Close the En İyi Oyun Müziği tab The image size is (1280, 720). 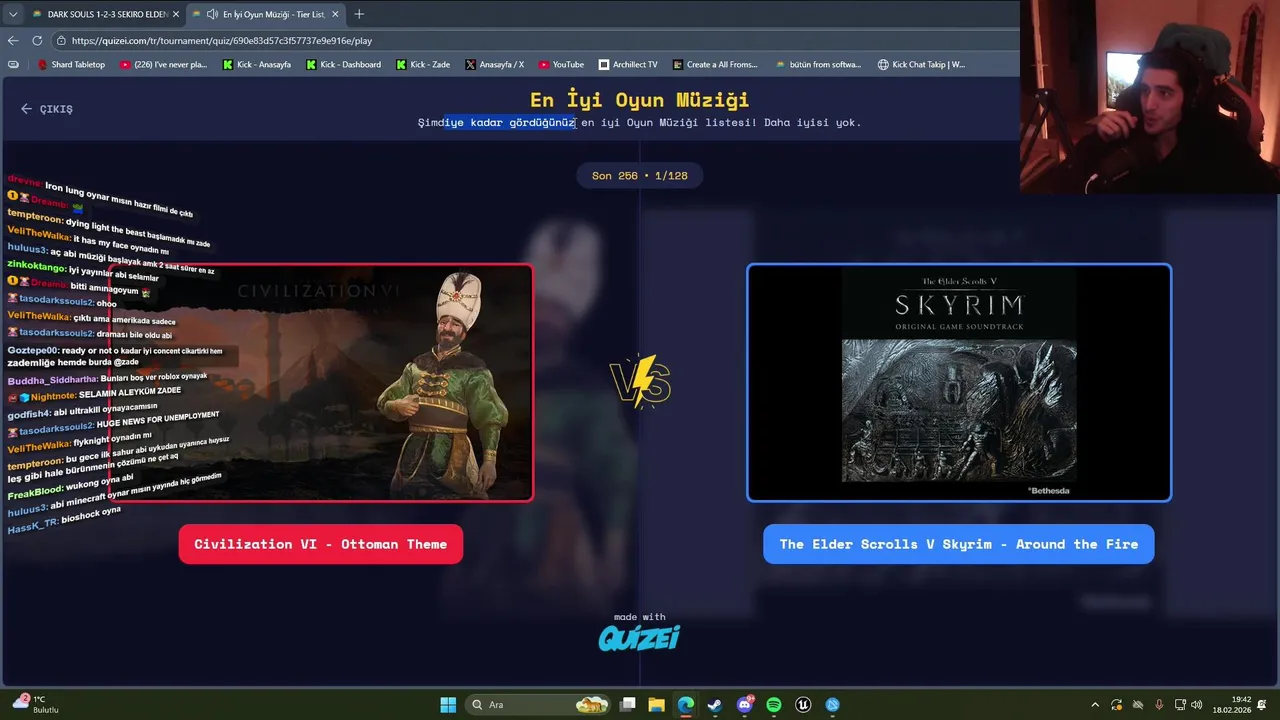(x=335, y=14)
